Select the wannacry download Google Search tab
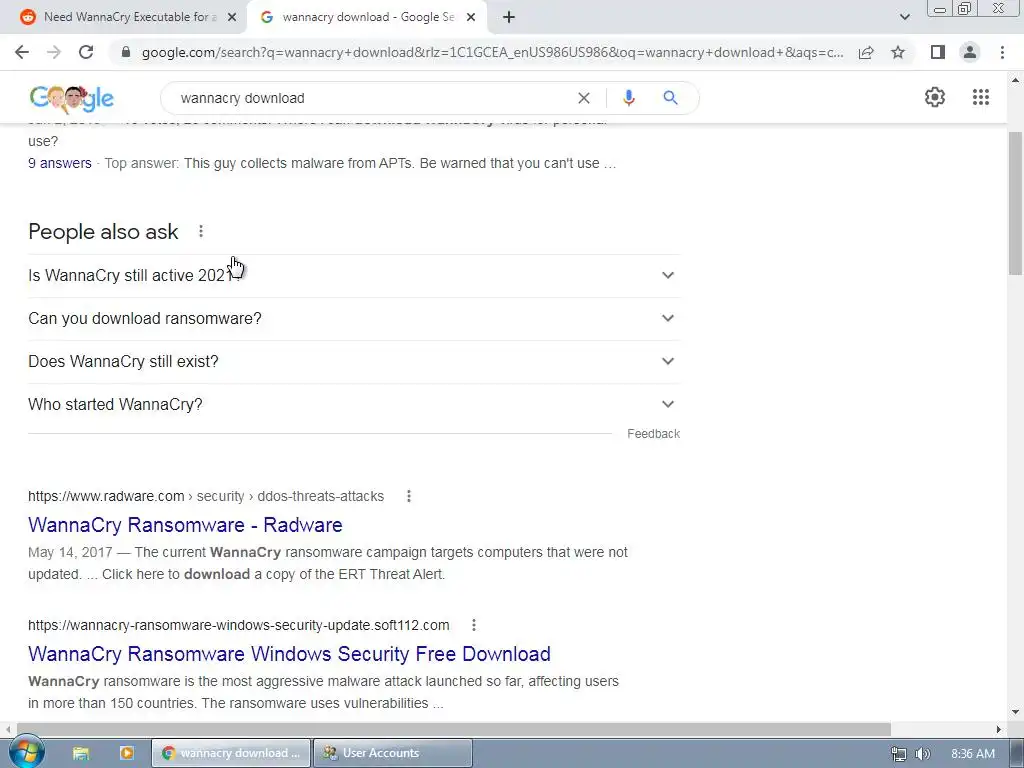The image size is (1024, 768). click(366, 17)
